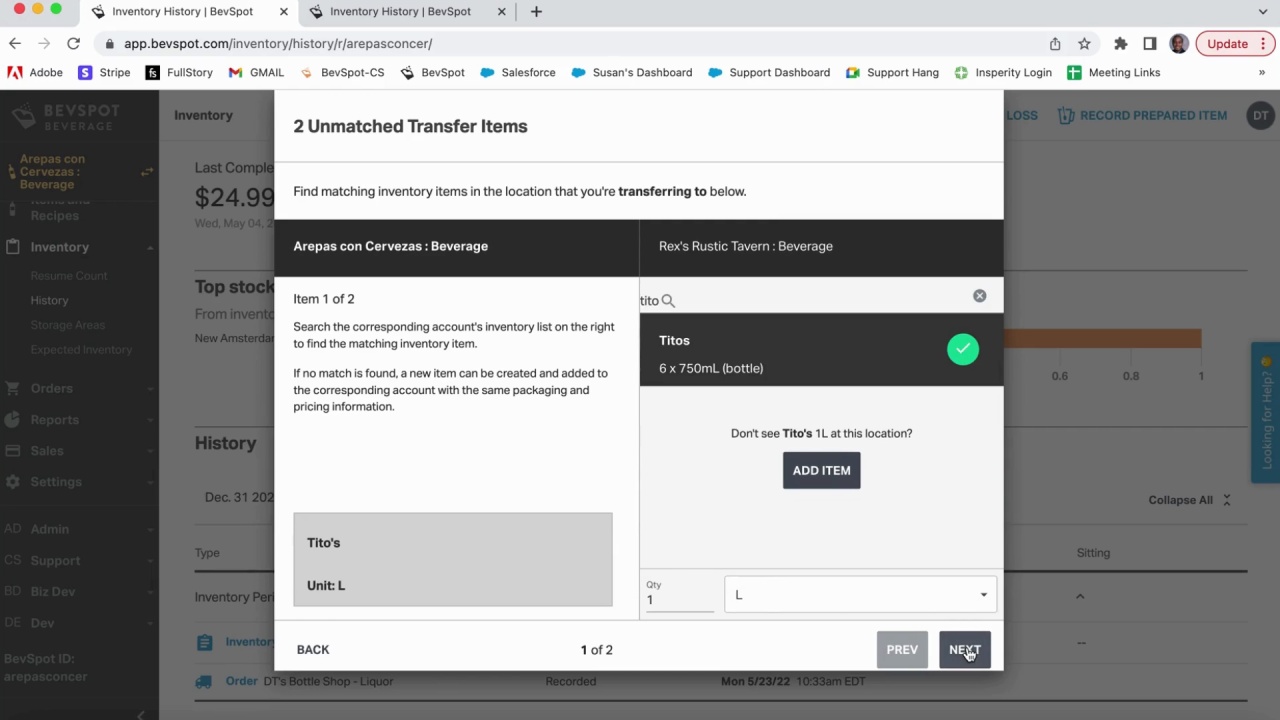
Task: Click the PREV button
Action: (x=902, y=650)
